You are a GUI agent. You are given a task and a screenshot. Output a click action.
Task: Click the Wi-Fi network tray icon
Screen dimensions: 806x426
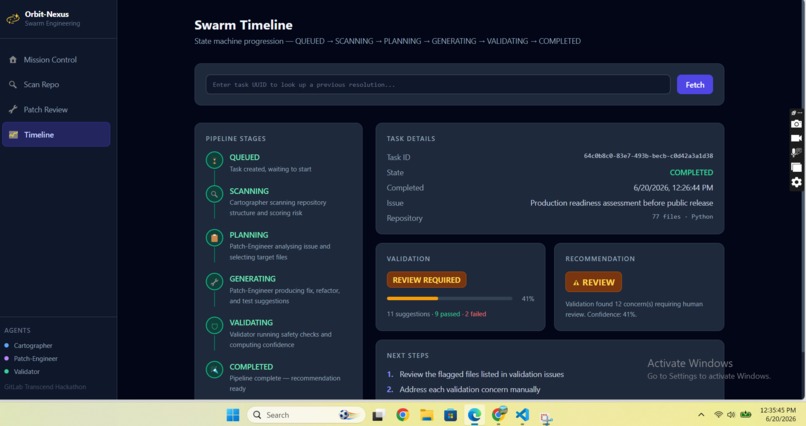coord(718,415)
